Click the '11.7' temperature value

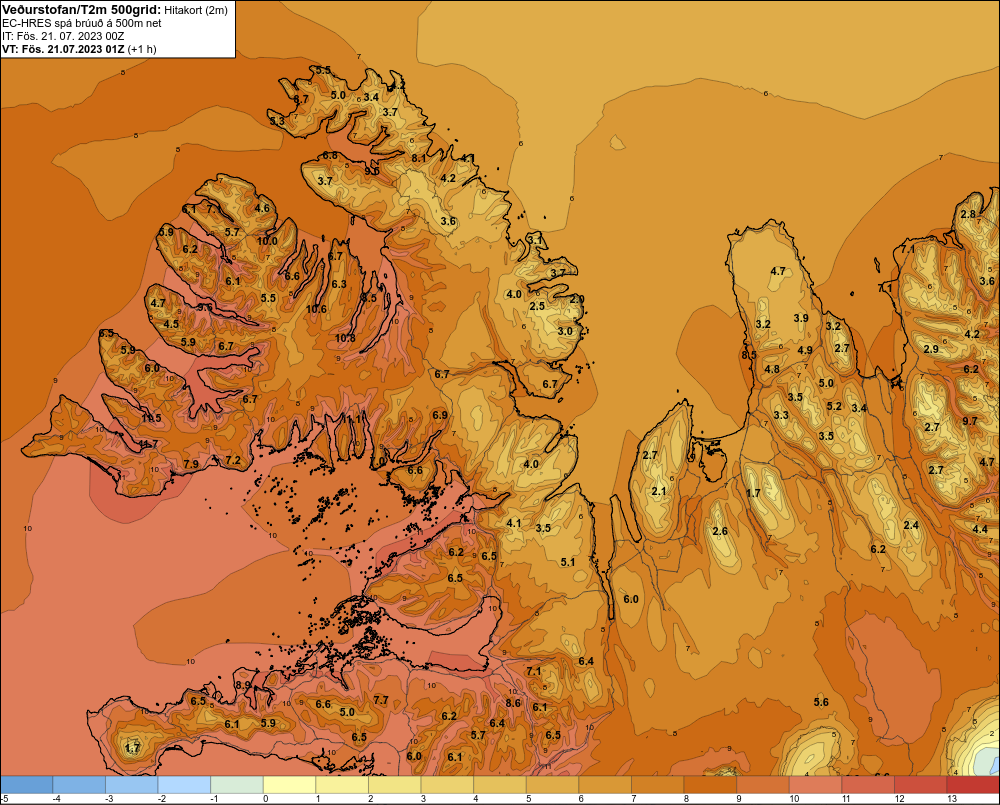point(148,444)
